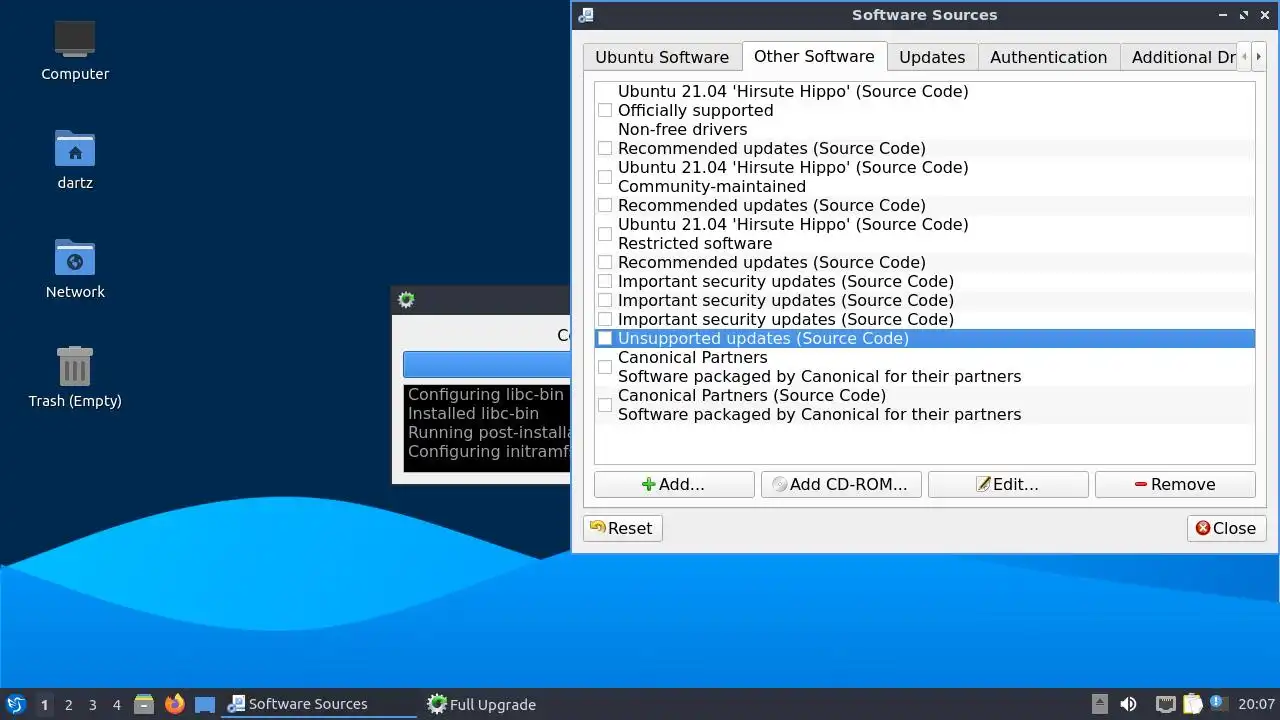
Task: Open the Updates tab
Action: [x=932, y=57]
